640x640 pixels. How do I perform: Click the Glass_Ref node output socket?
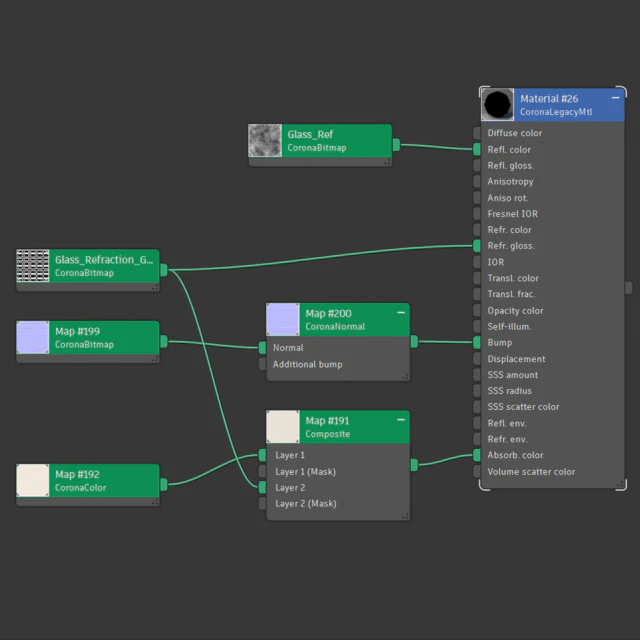point(396,145)
